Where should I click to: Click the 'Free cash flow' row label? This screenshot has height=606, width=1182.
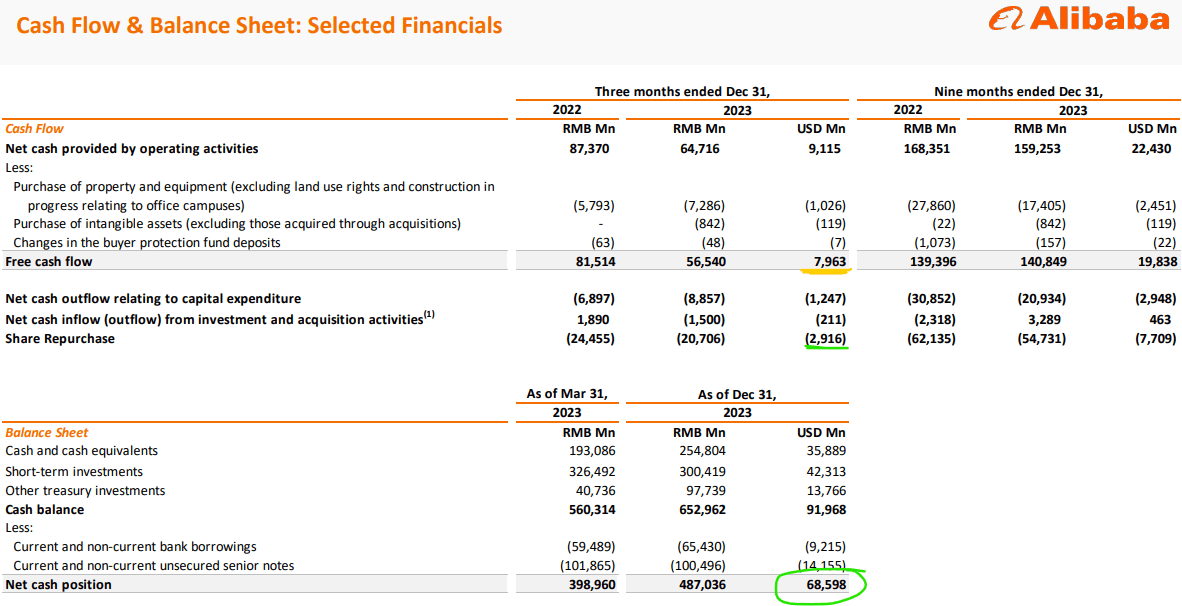[x=49, y=261]
